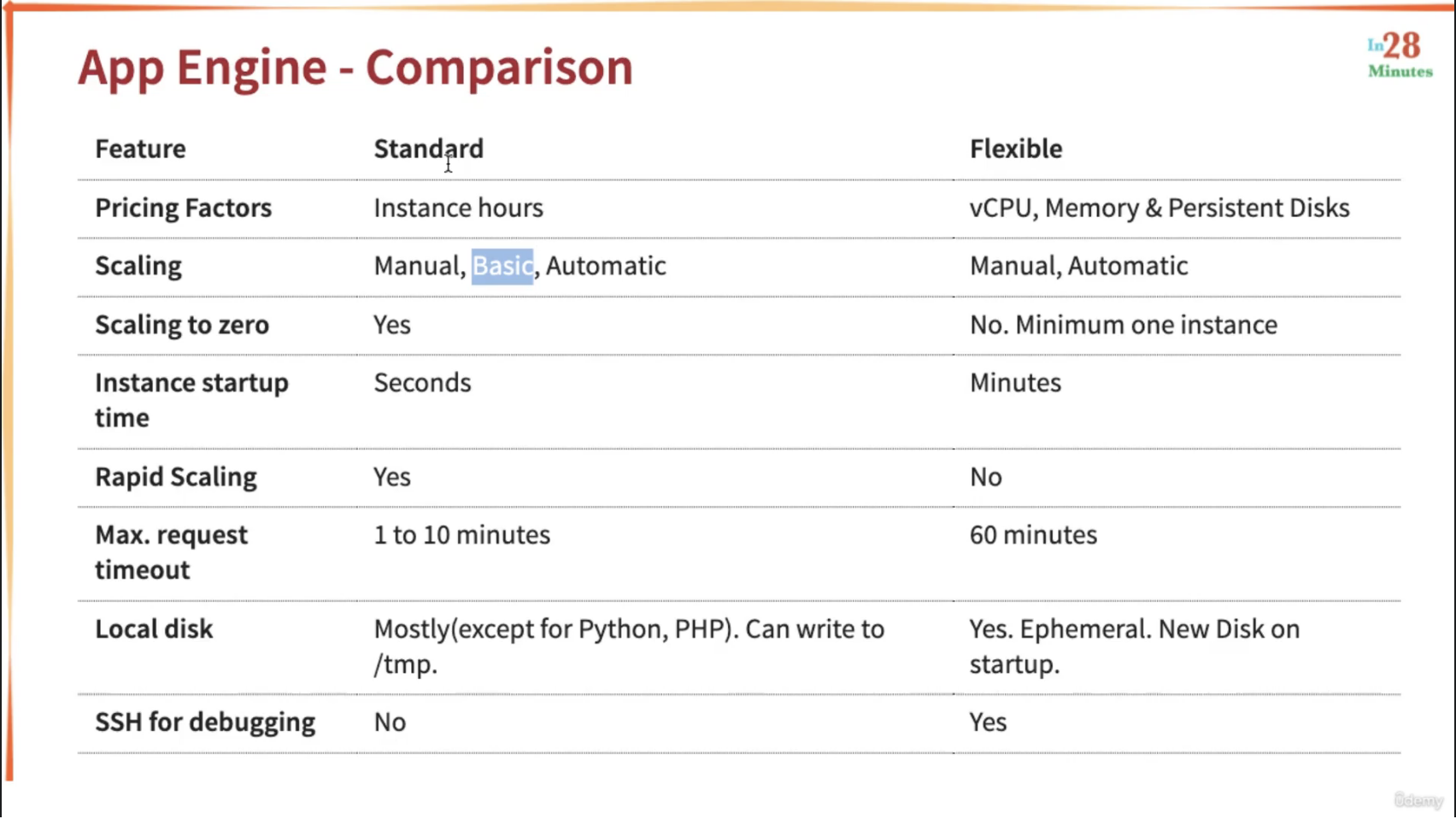This screenshot has width=1456, height=819.
Task: Click the Flexible column header
Action: coord(1016,149)
